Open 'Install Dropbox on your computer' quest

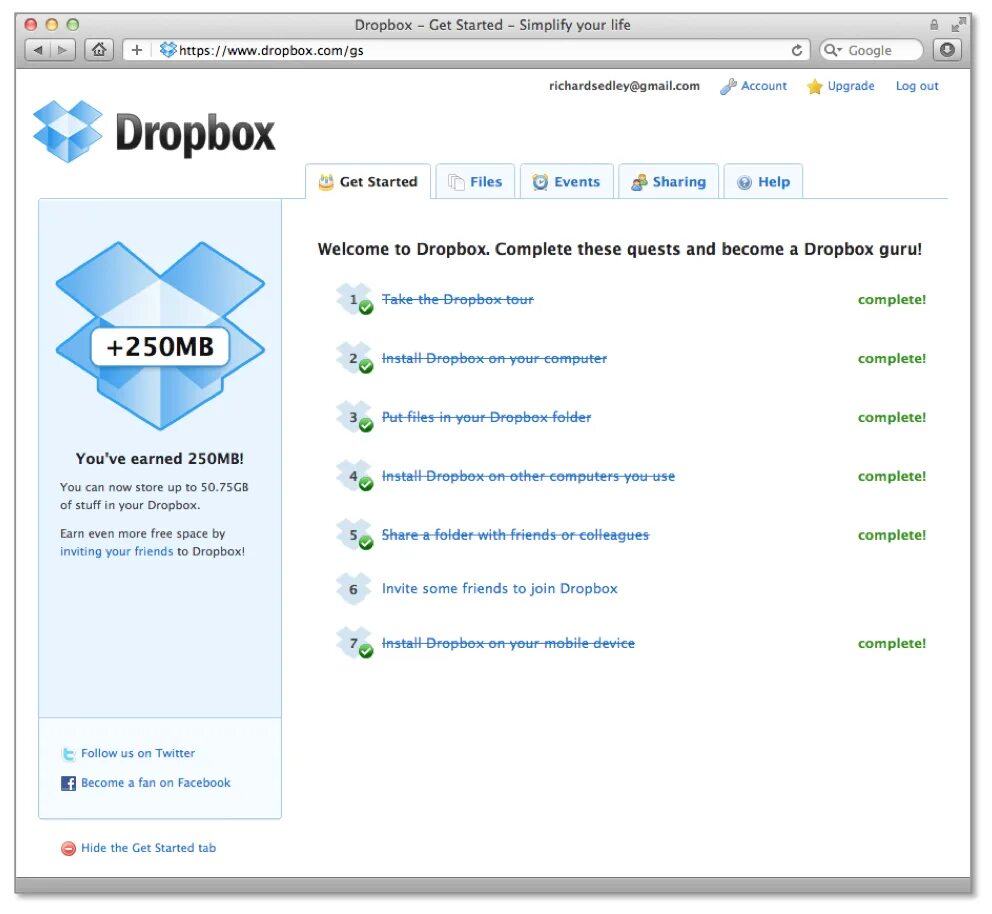pos(494,358)
